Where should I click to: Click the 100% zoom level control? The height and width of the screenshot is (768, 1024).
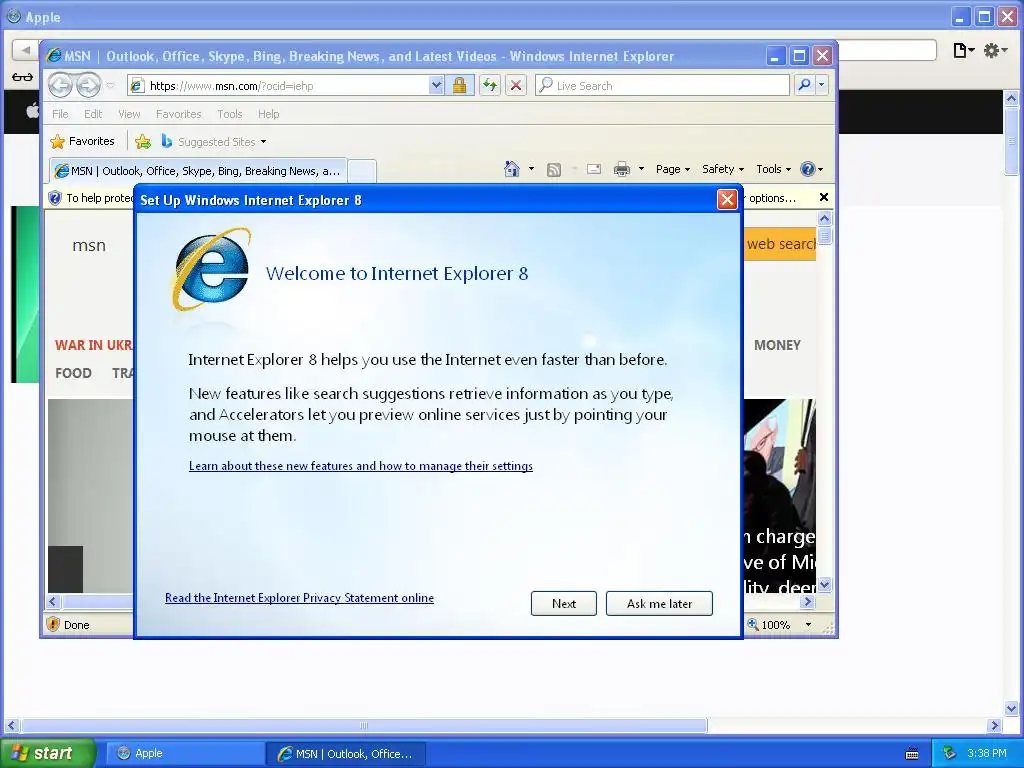click(769, 625)
